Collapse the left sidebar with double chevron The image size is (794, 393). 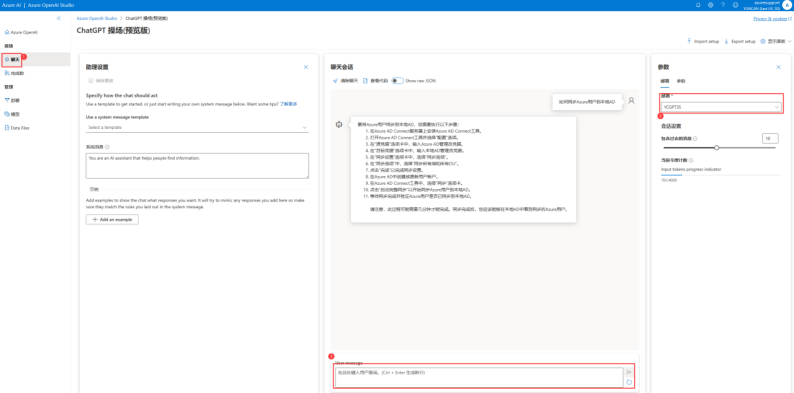click(x=59, y=18)
